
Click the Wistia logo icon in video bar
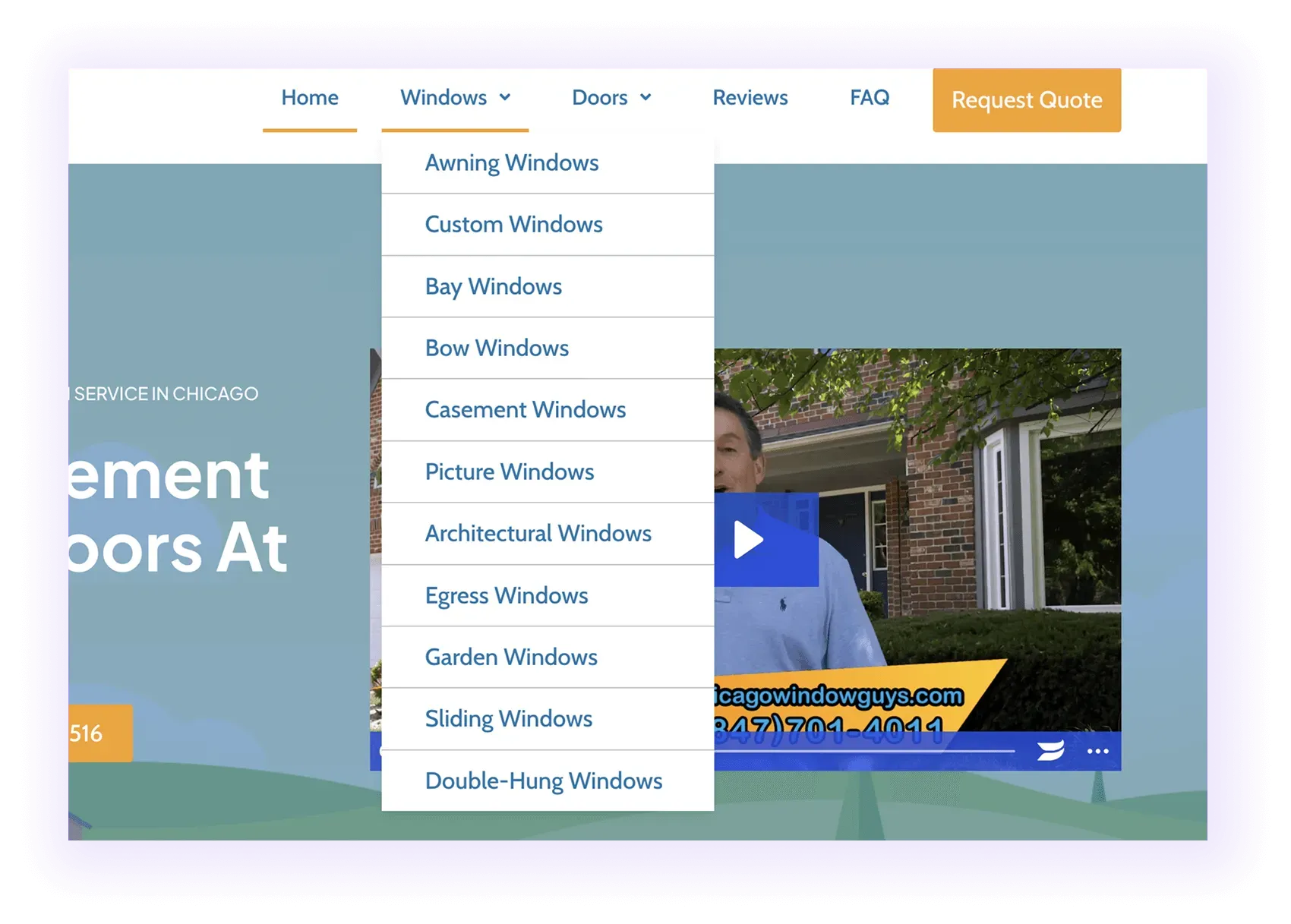tap(1050, 751)
